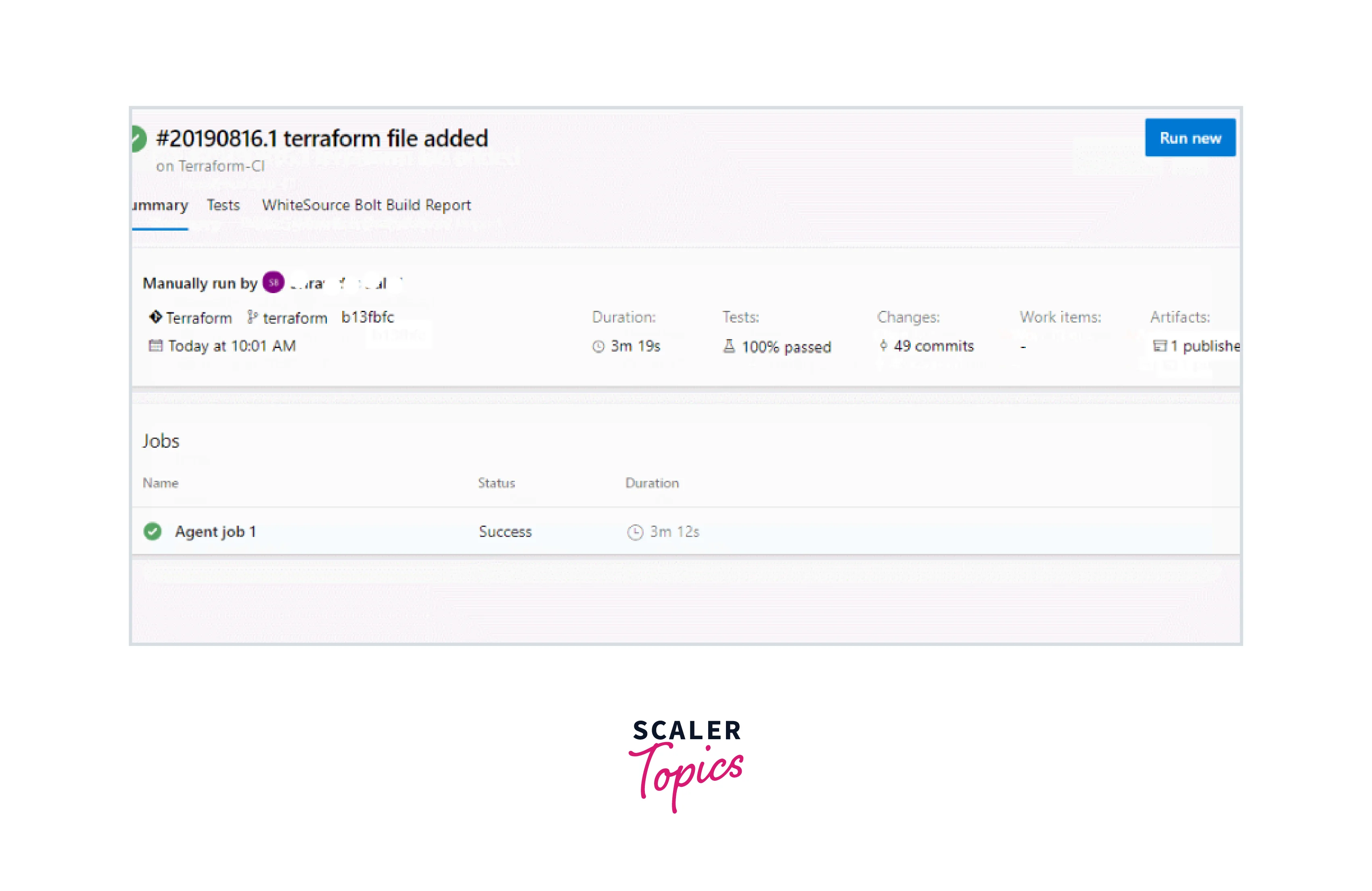
Task: Click the artifacts icon beside 1 published
Action: 1159,346
